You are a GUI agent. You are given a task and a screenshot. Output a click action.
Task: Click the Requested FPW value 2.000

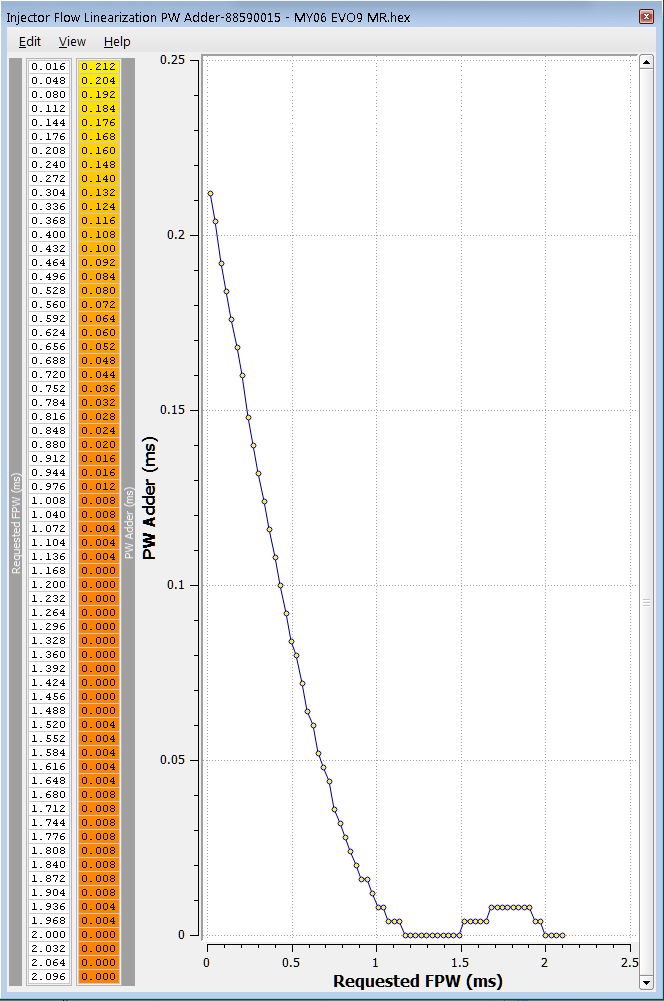pyautogui.click(x=49, y=935)
